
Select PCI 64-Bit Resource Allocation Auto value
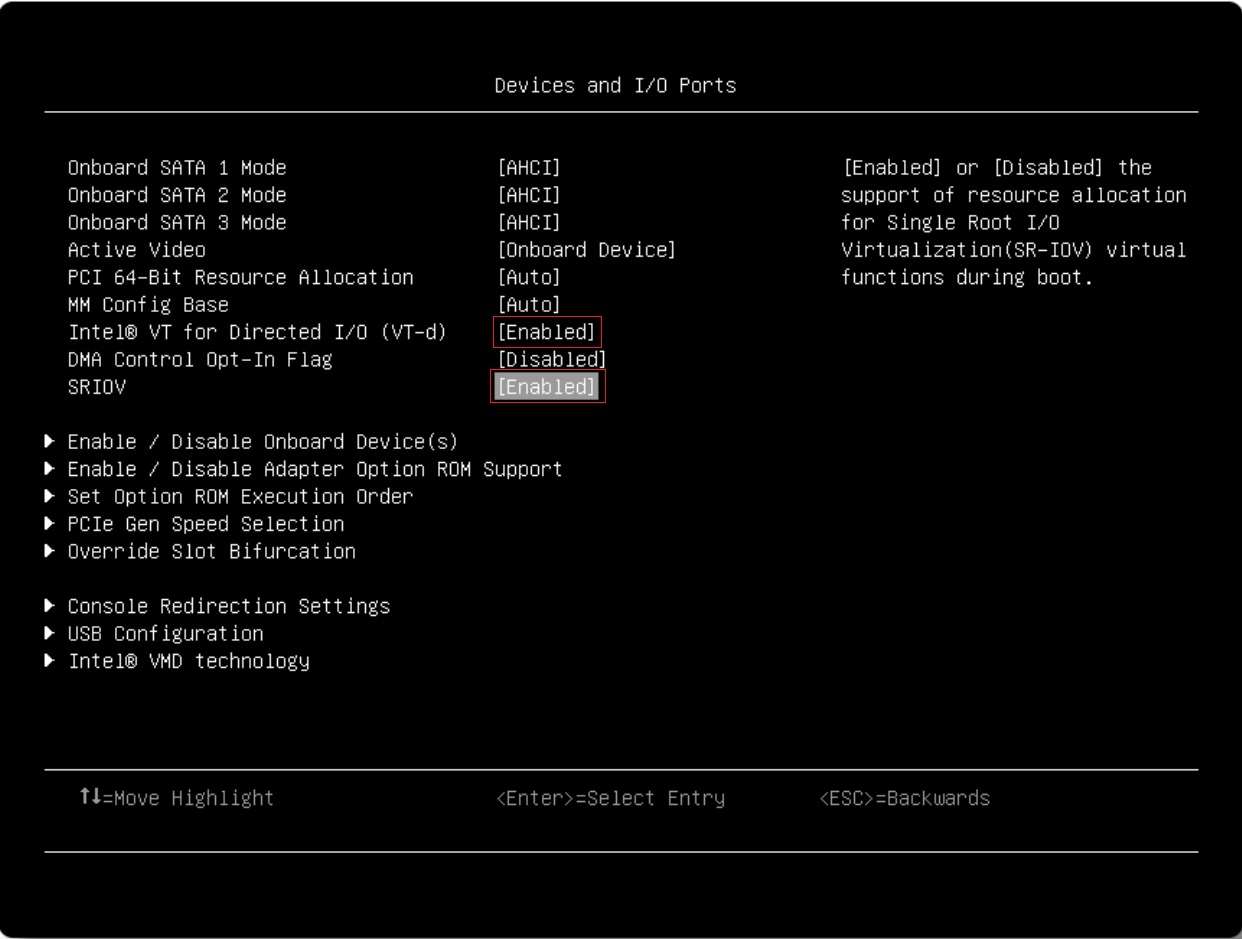pos(528,277)
